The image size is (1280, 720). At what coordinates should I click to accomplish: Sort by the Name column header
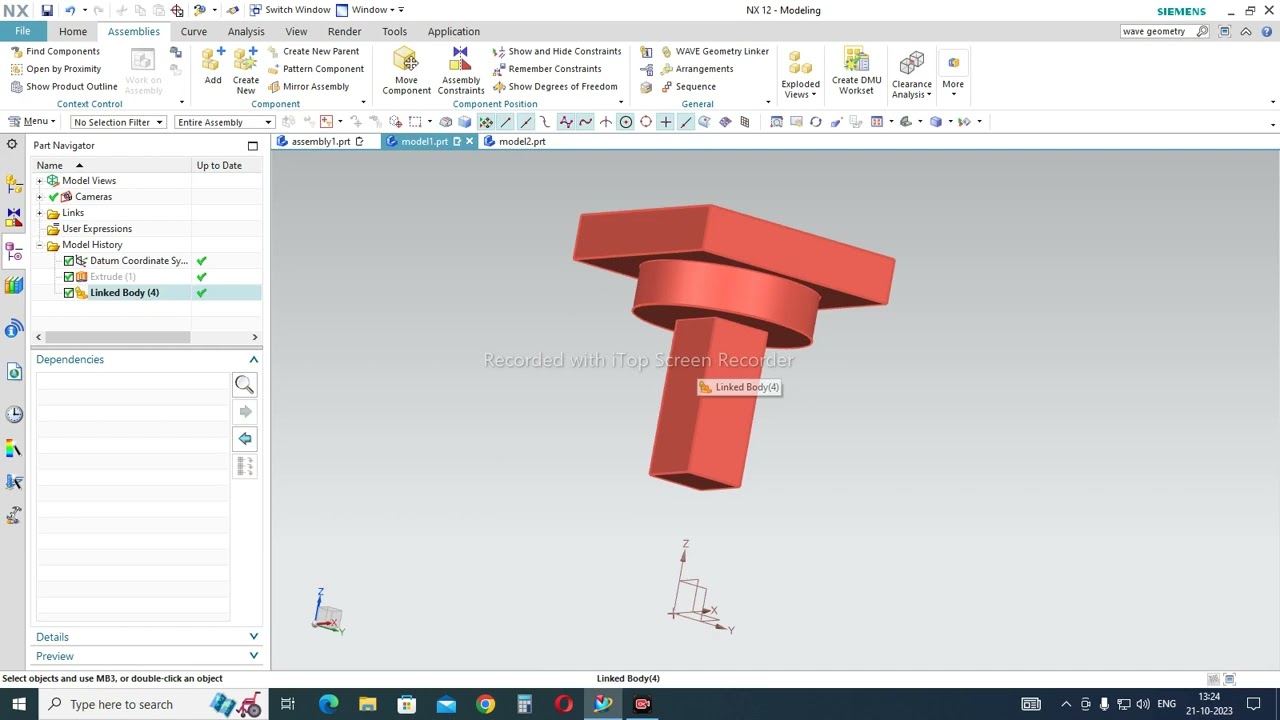click(x=112, y=165)
